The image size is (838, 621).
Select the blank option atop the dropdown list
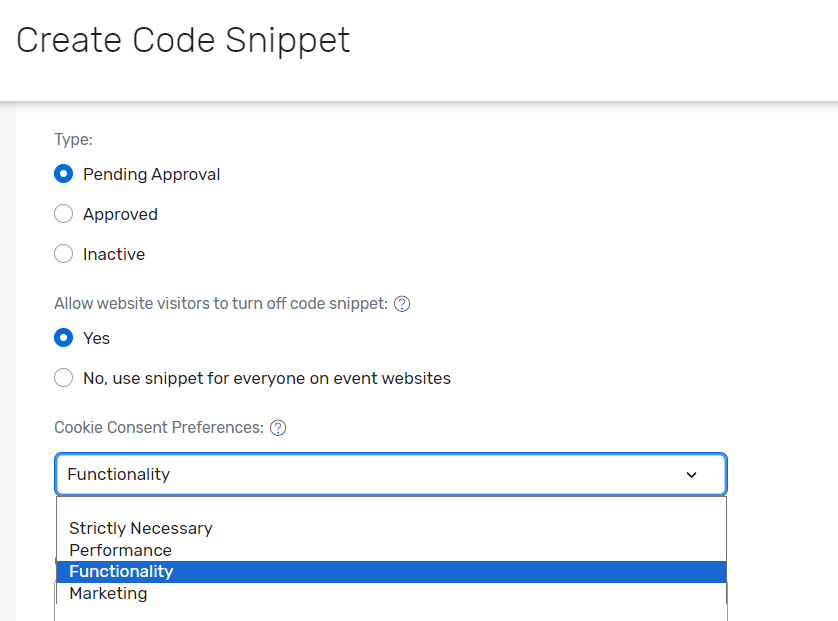tap(390, 507)
